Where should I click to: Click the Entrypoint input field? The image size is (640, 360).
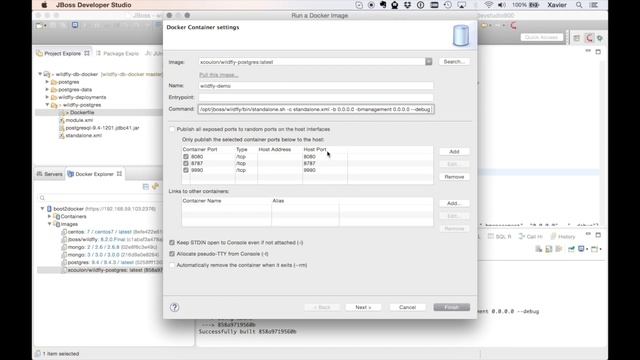point(316,98)
